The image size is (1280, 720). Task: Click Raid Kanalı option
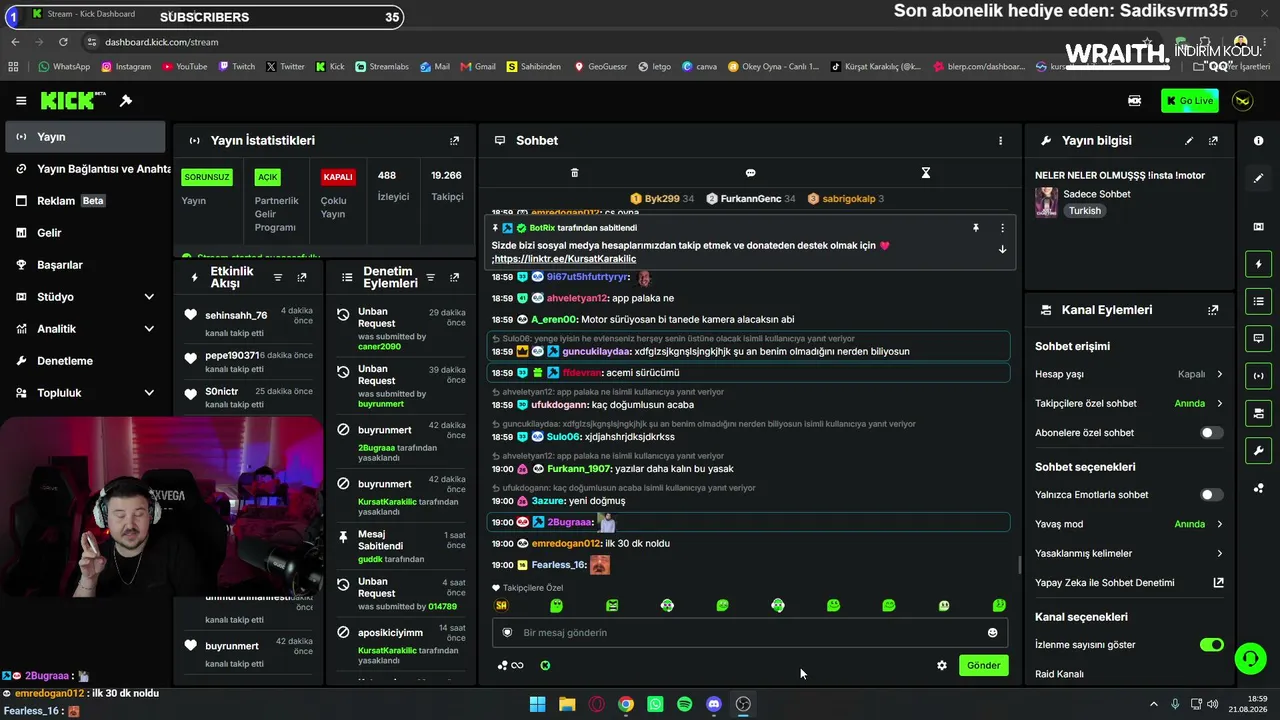[x=1059, y=674]
